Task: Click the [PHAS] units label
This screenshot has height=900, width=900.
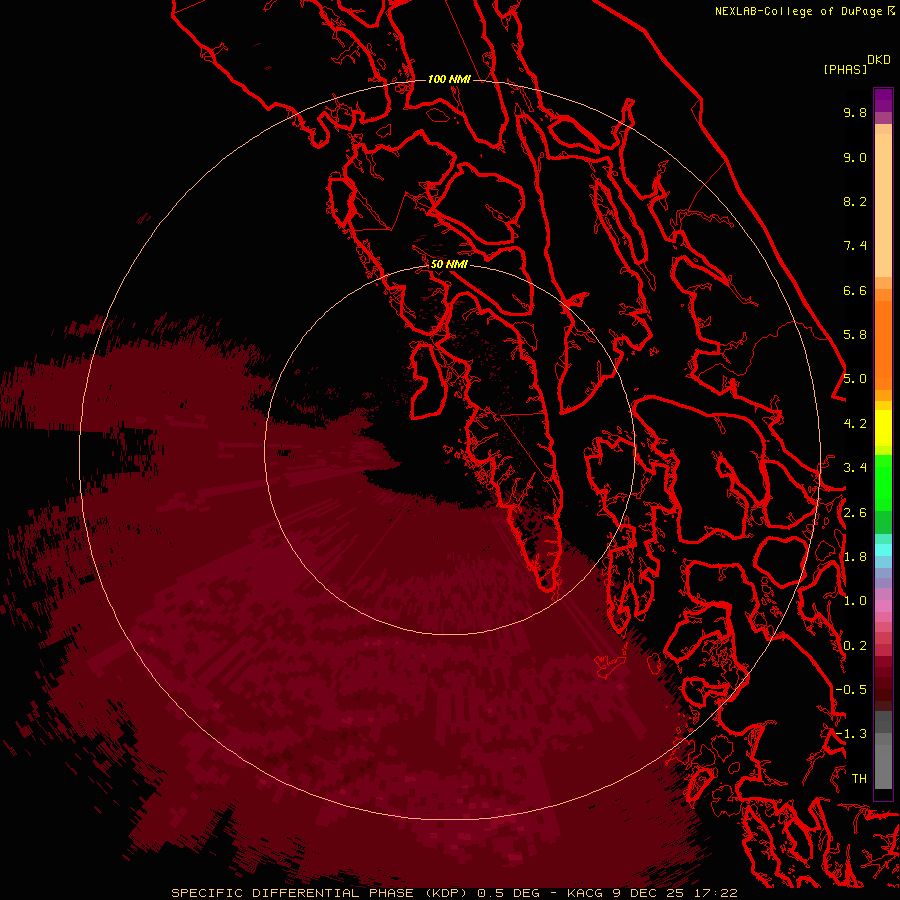Action: click(x=845, y=69)
